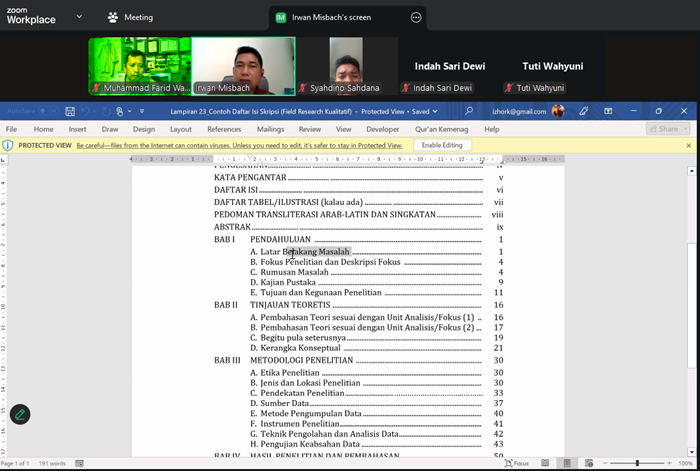Select Indah Sari Dewi participant tile
700x471 pixels.
click(450, 66)
